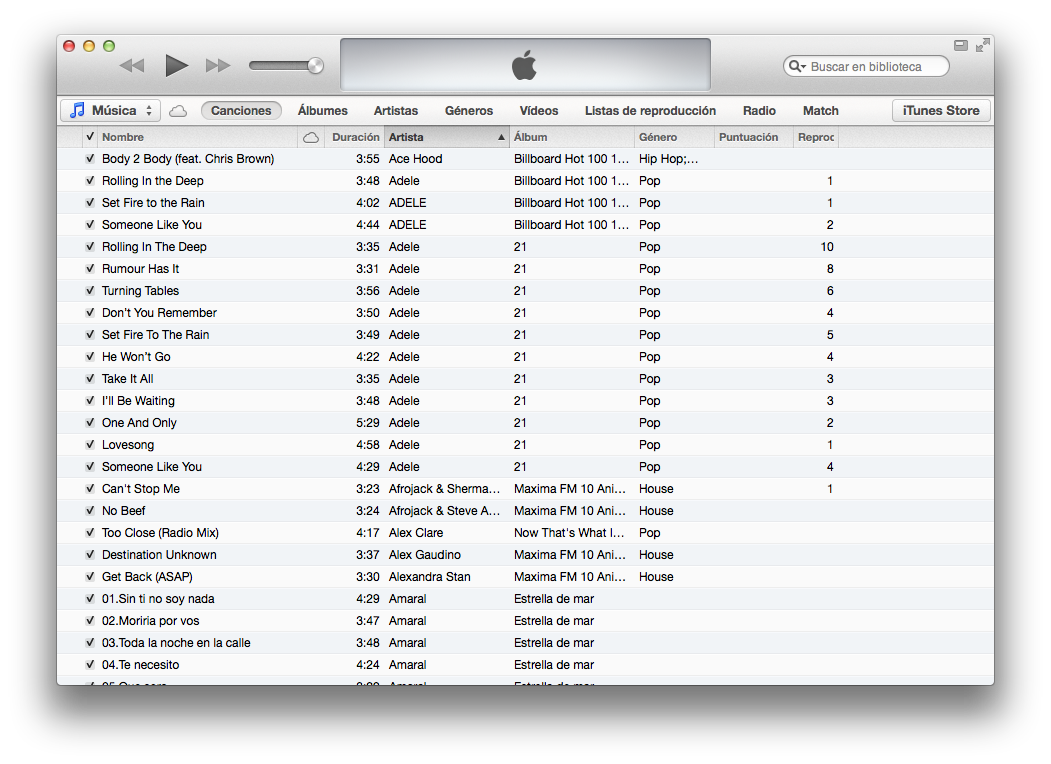Open the Música library dropdown
Screen dimensions: 1051x764
point(111,111)
